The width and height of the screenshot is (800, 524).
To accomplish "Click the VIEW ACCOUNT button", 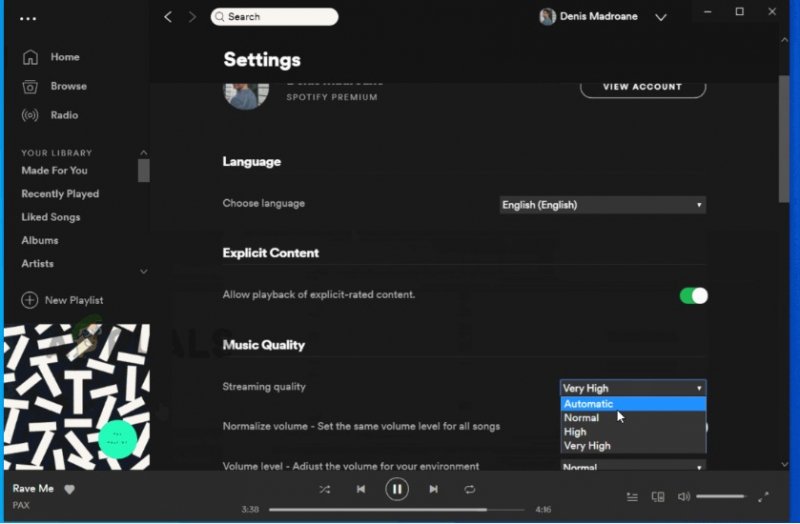I will click(x=643, y=88).
